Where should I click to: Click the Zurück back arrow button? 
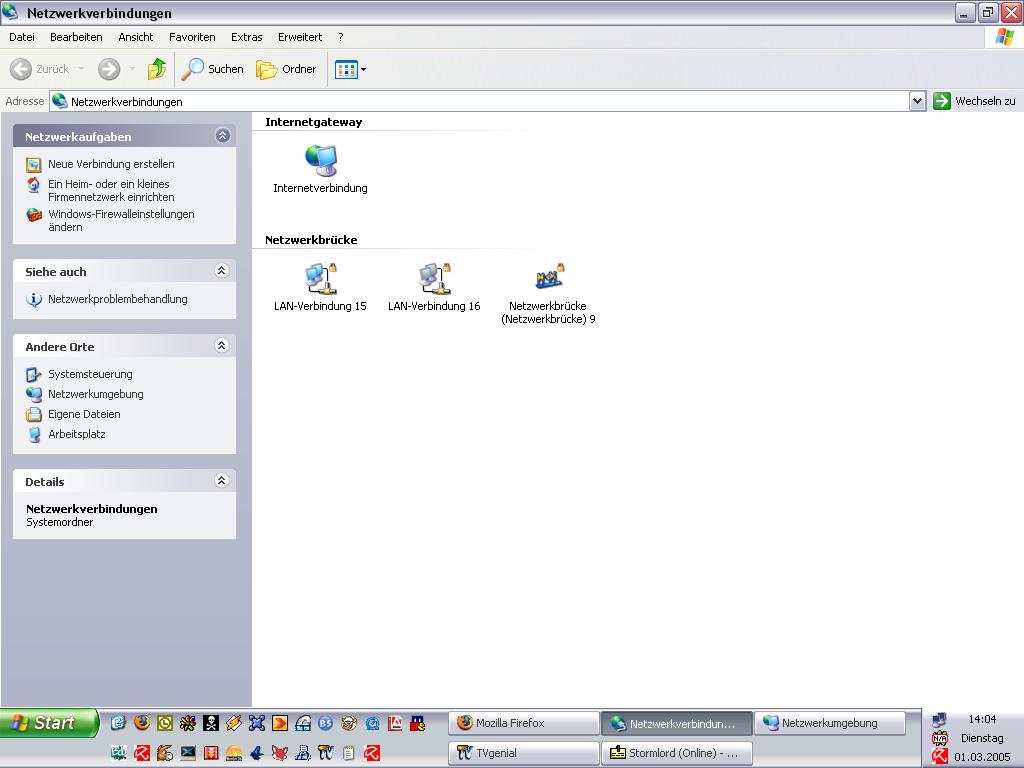click(40, 69)
